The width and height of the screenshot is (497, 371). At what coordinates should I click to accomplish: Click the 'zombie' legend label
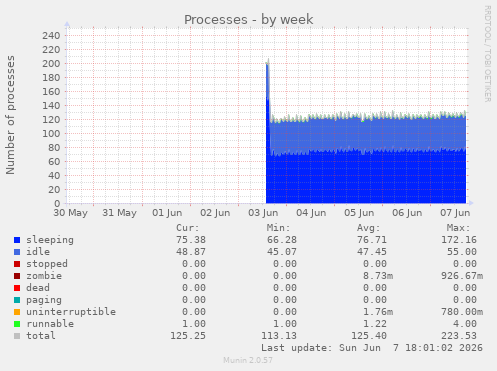click(44, 276)
